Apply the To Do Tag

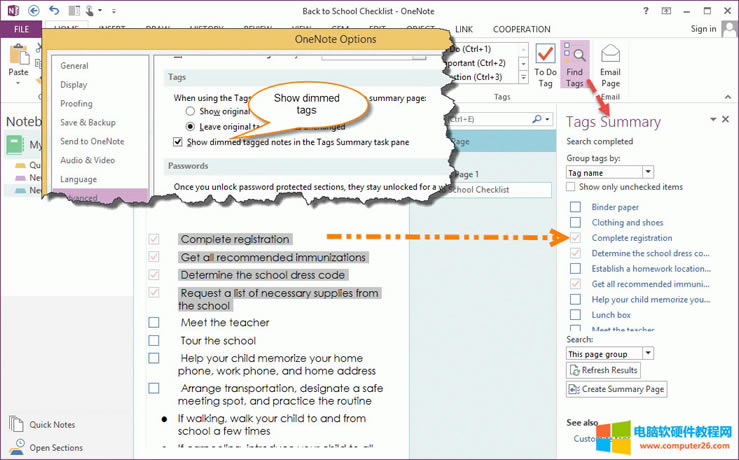coord(545,66)
